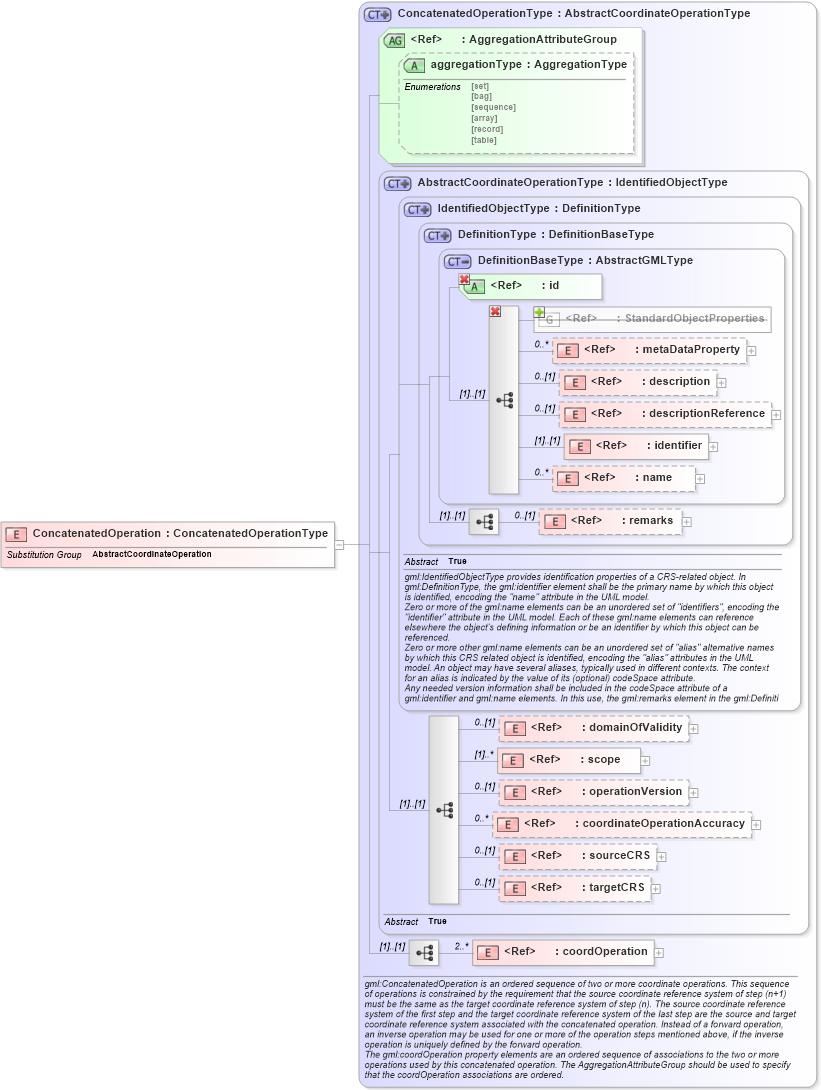
Task: Click the CT icon of AbstractCoordinateOperationType
Action: point(398,184)
